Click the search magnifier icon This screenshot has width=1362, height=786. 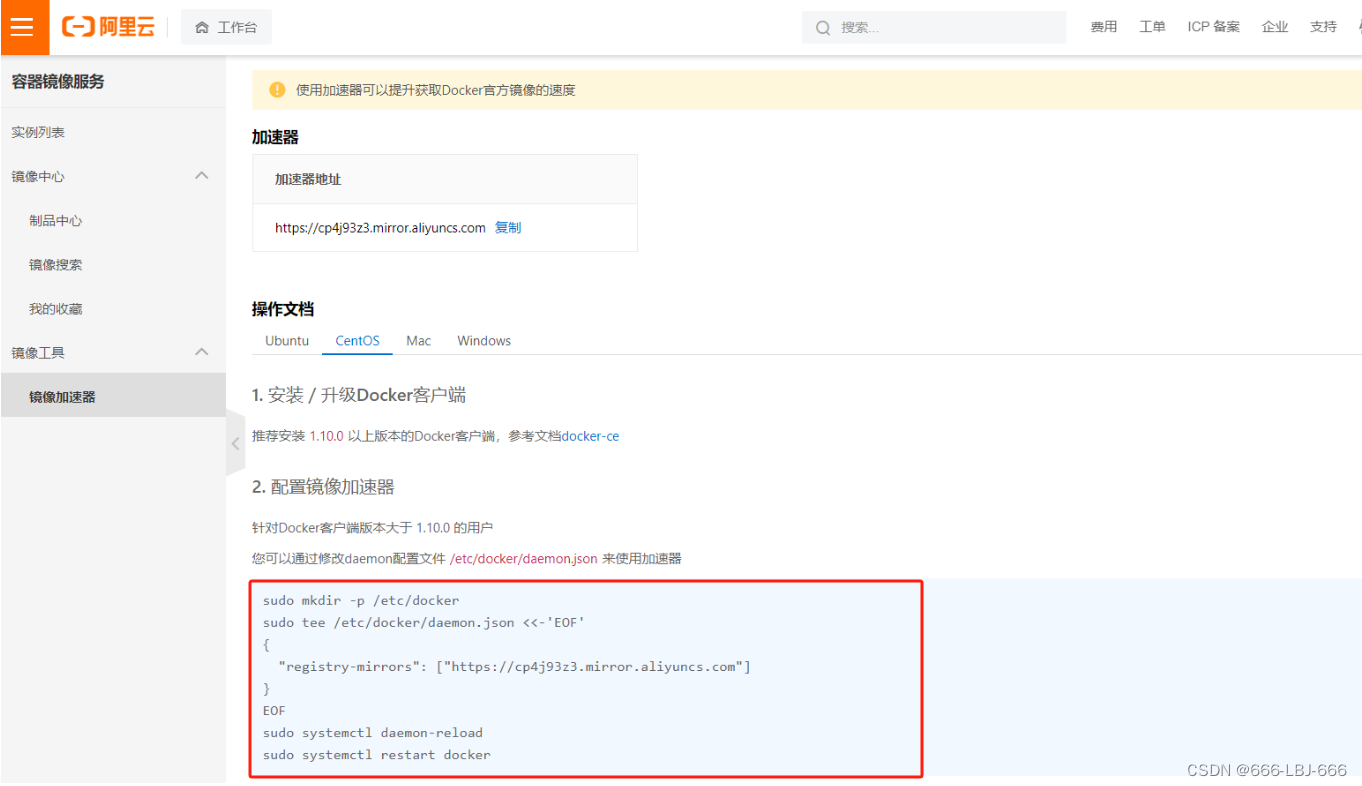point(823,28)
